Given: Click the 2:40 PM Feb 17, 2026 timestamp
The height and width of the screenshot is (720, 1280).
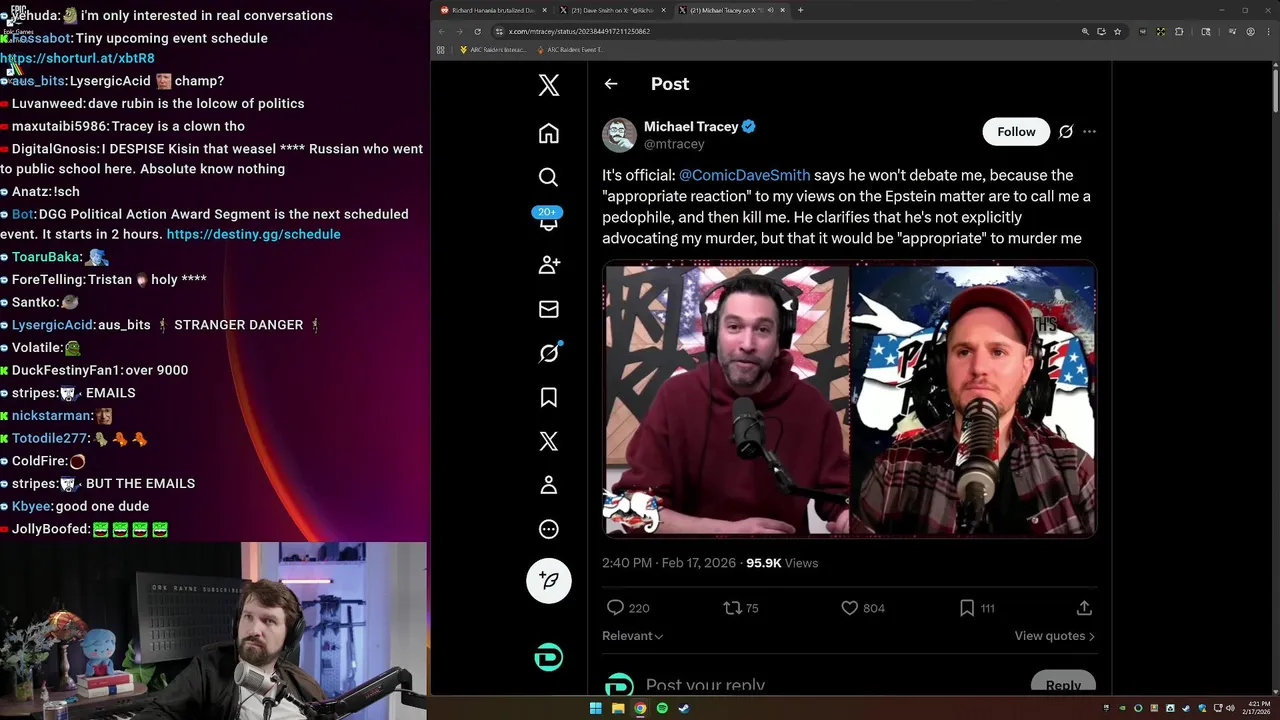Looking at the screenshot, I should [669, 563].
